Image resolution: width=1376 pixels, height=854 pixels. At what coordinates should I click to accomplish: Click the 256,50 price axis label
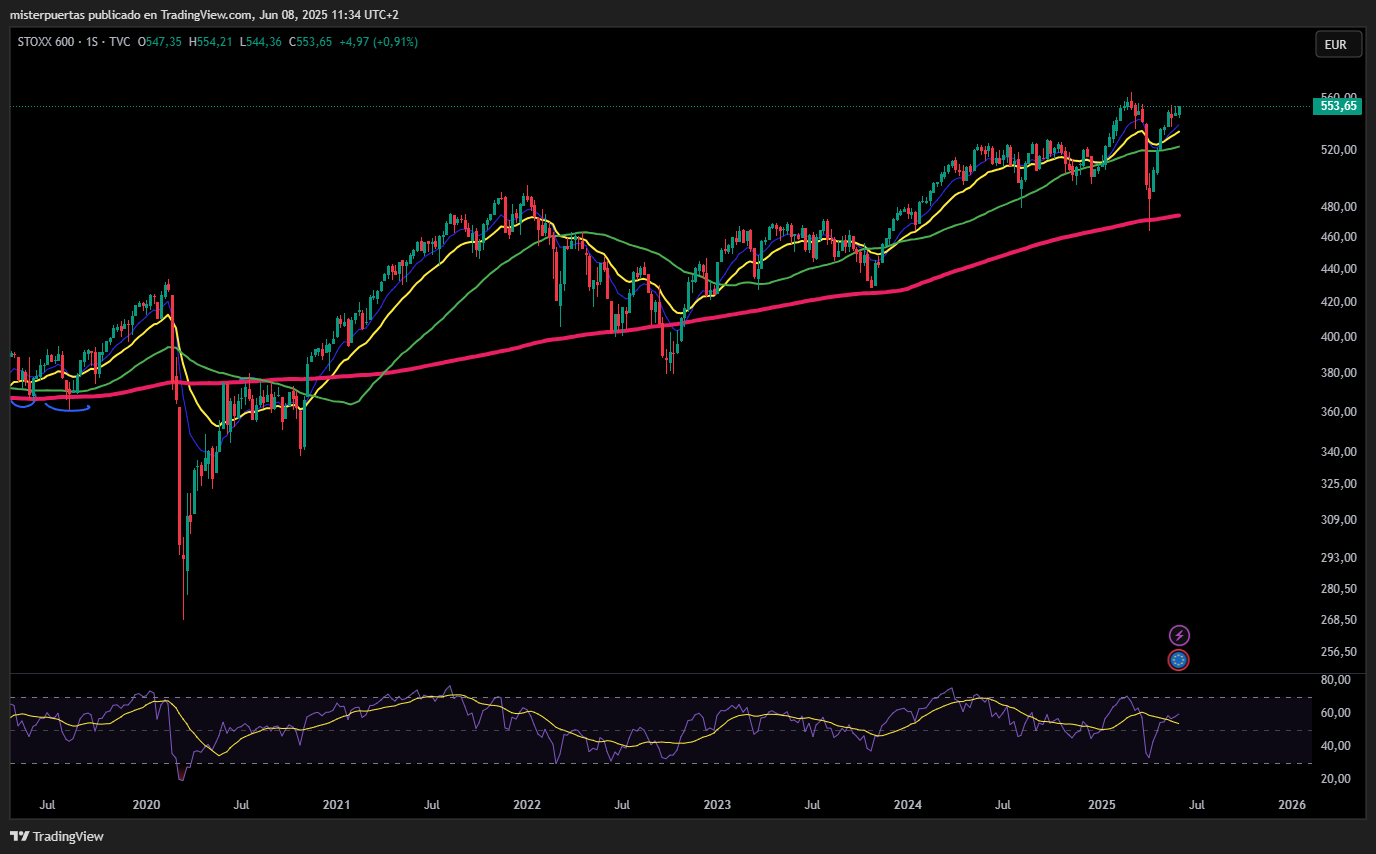tap(1338, 652)
